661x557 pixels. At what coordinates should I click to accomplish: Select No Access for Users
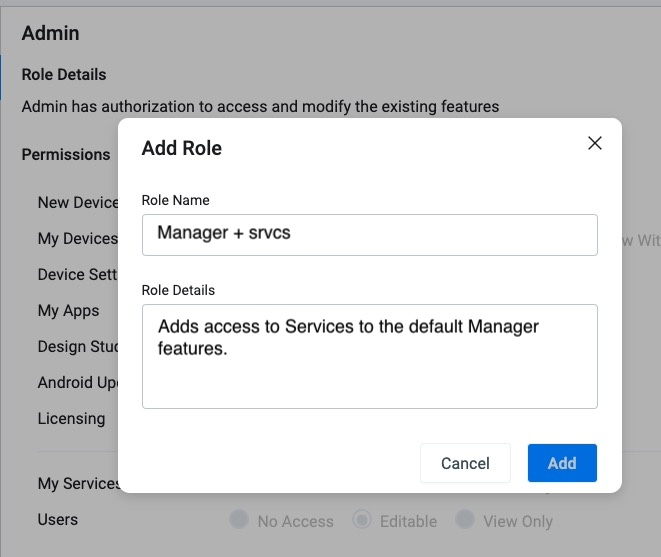click(239, 520)
